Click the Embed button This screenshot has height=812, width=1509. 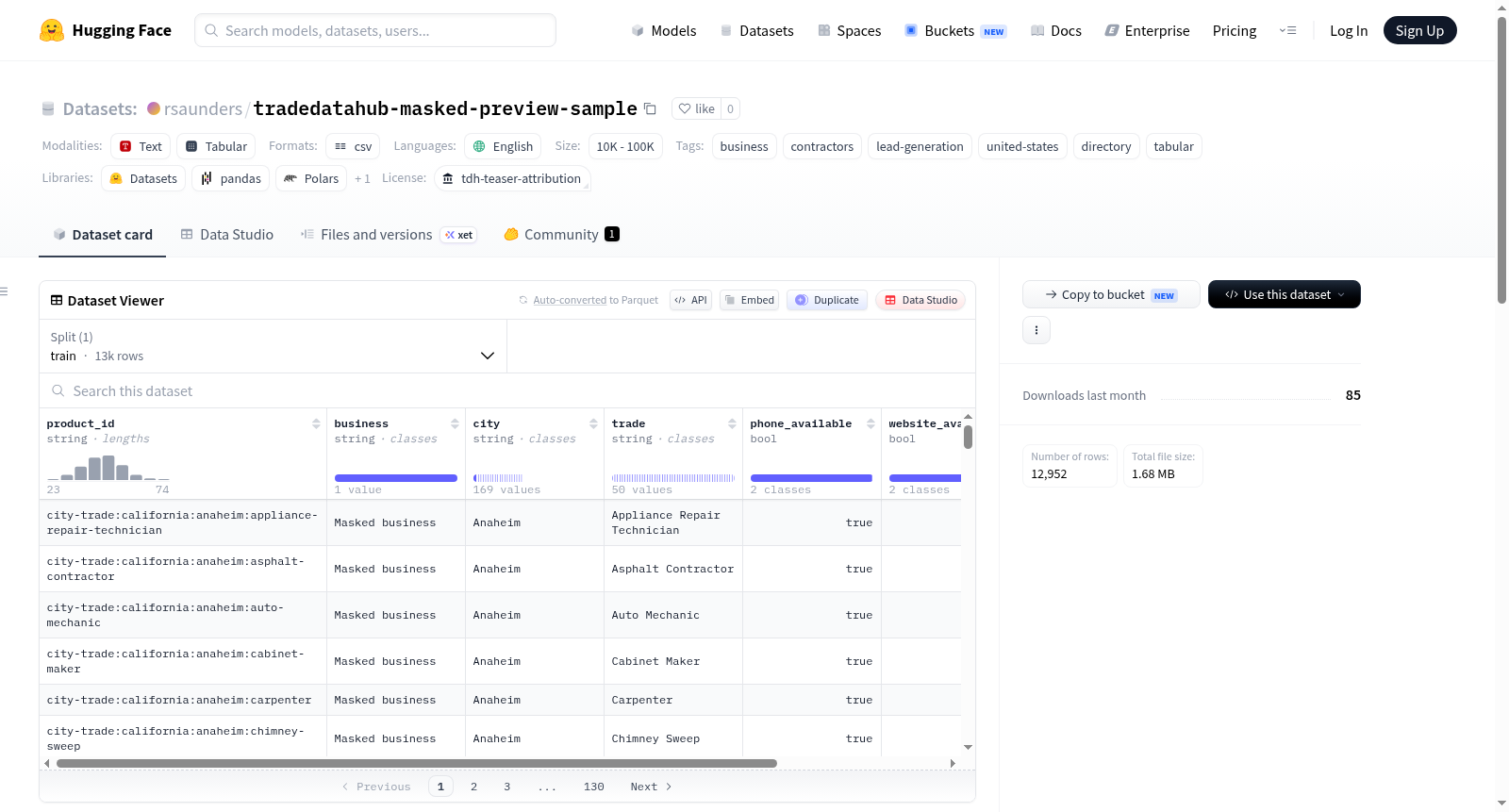pos(749,300)
